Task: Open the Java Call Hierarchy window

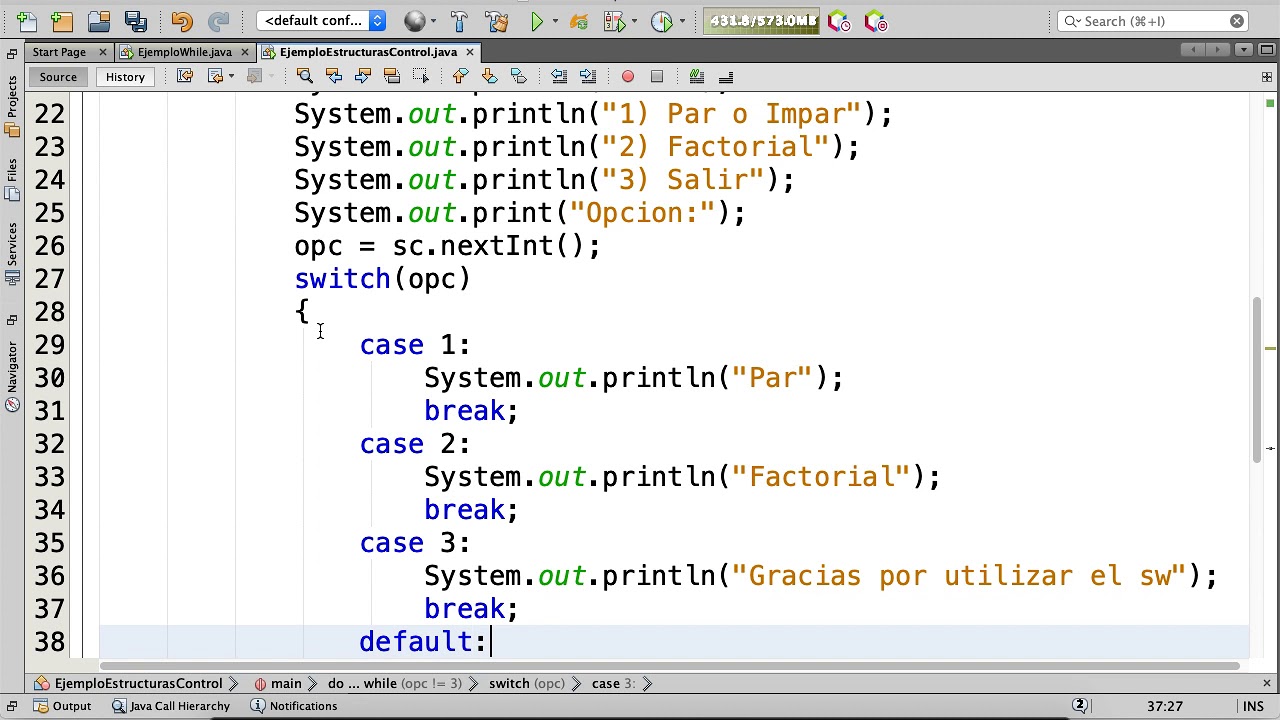Action: click(x=170, y=706)
